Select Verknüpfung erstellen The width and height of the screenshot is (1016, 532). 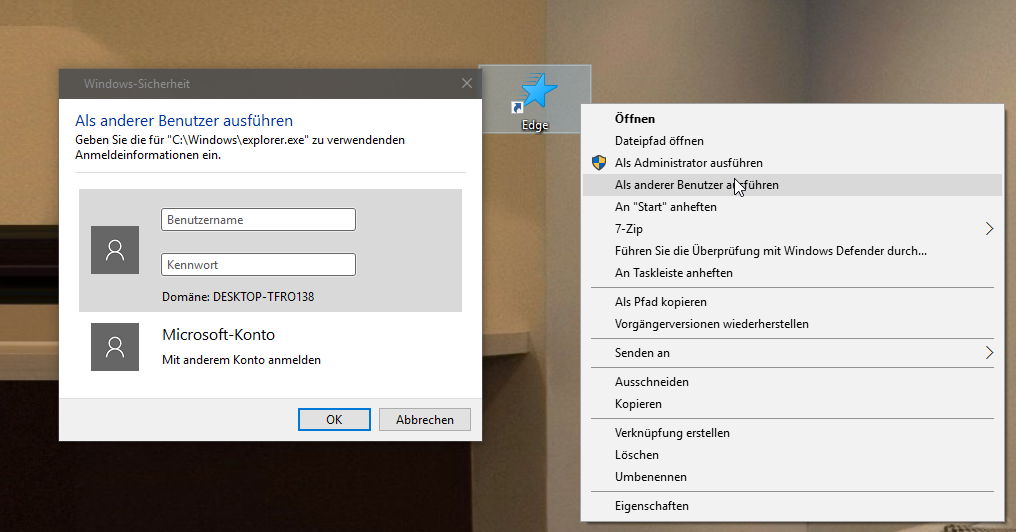tap(792, 433)
